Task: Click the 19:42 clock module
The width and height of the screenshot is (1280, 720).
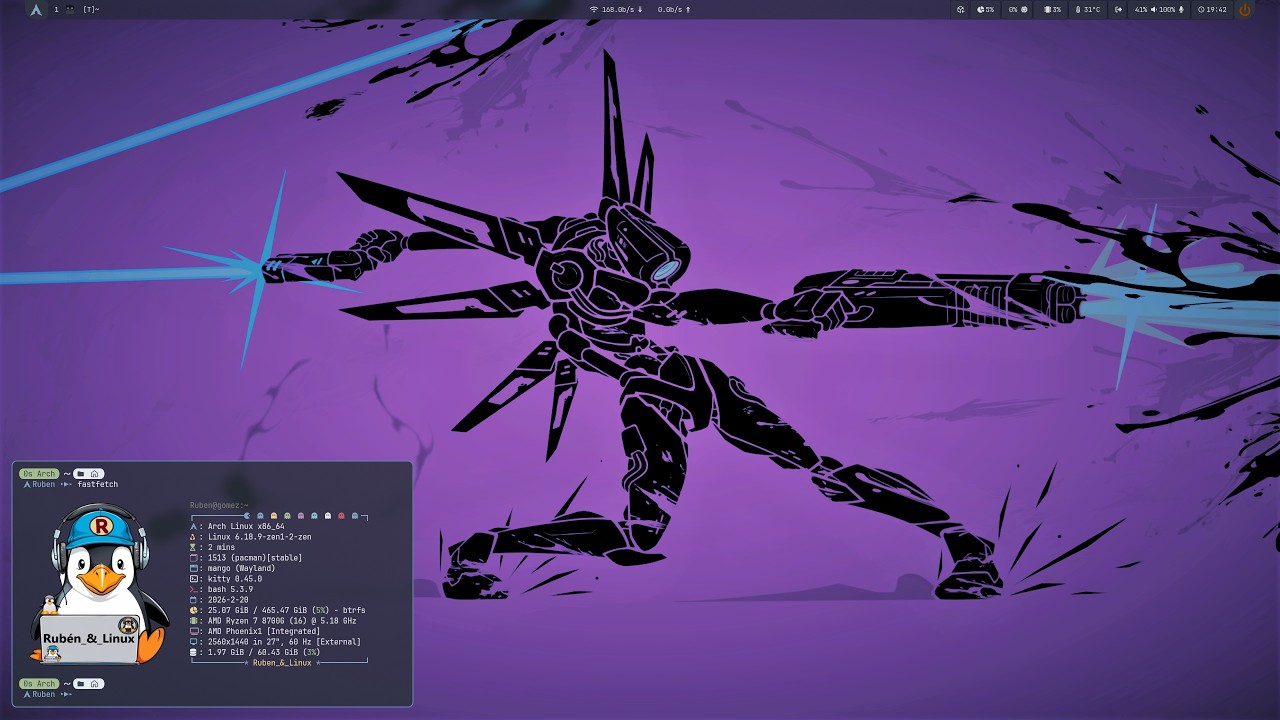Action: pyautogui.click(x=1212, y=9)
